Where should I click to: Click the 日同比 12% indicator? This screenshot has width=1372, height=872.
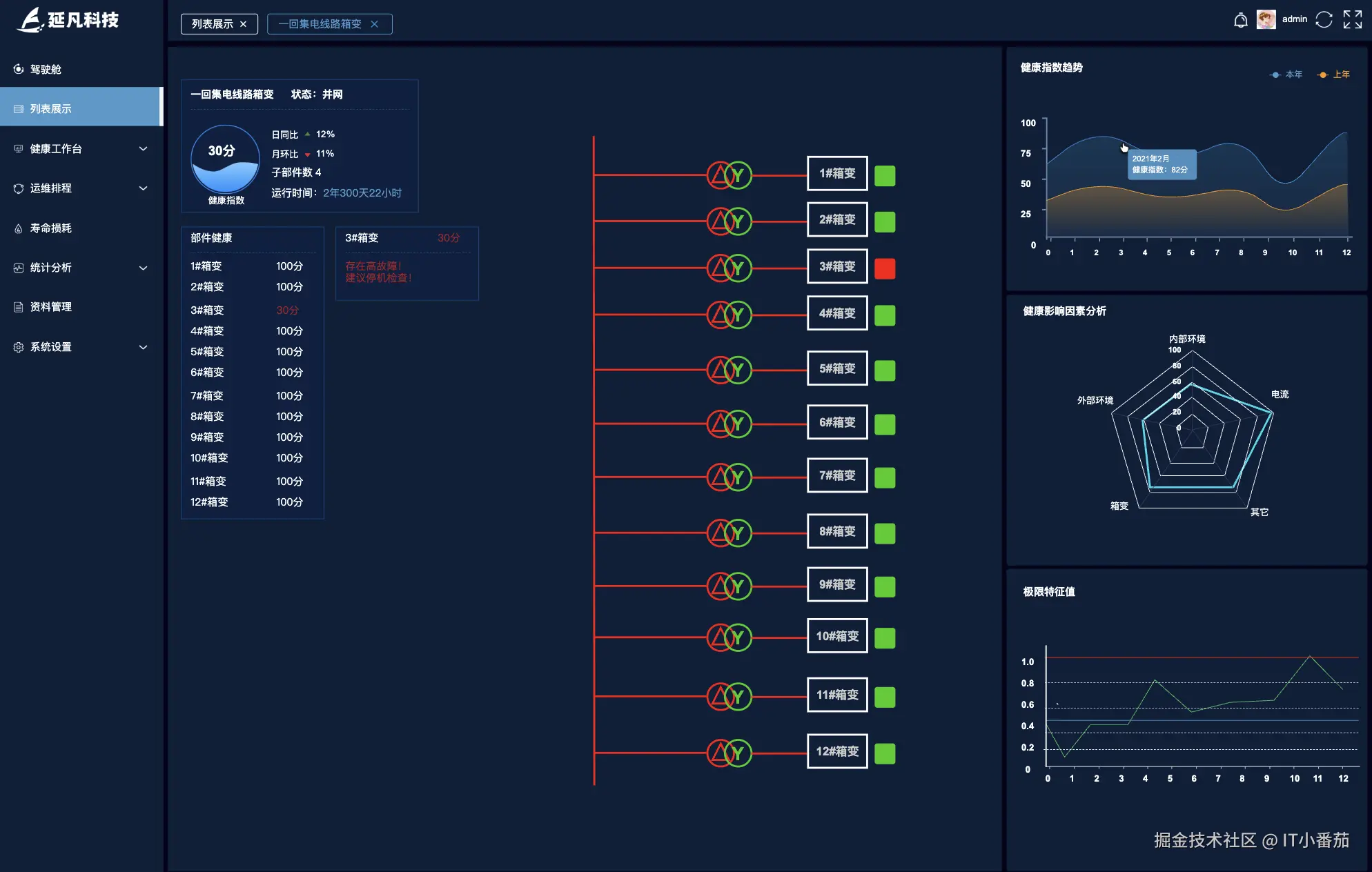click(303, 135)
